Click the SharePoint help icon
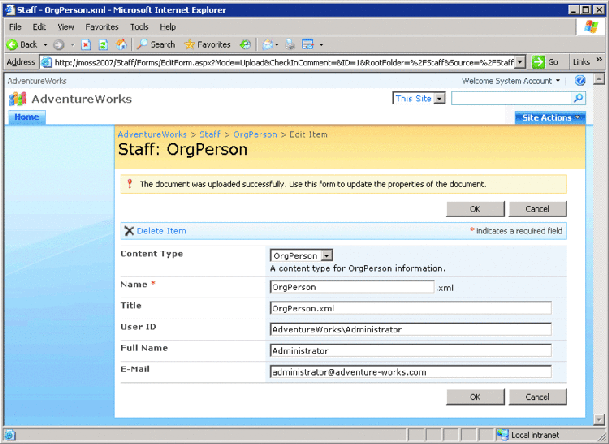Screen dimensions: 609x444 [x=580, y=81]
